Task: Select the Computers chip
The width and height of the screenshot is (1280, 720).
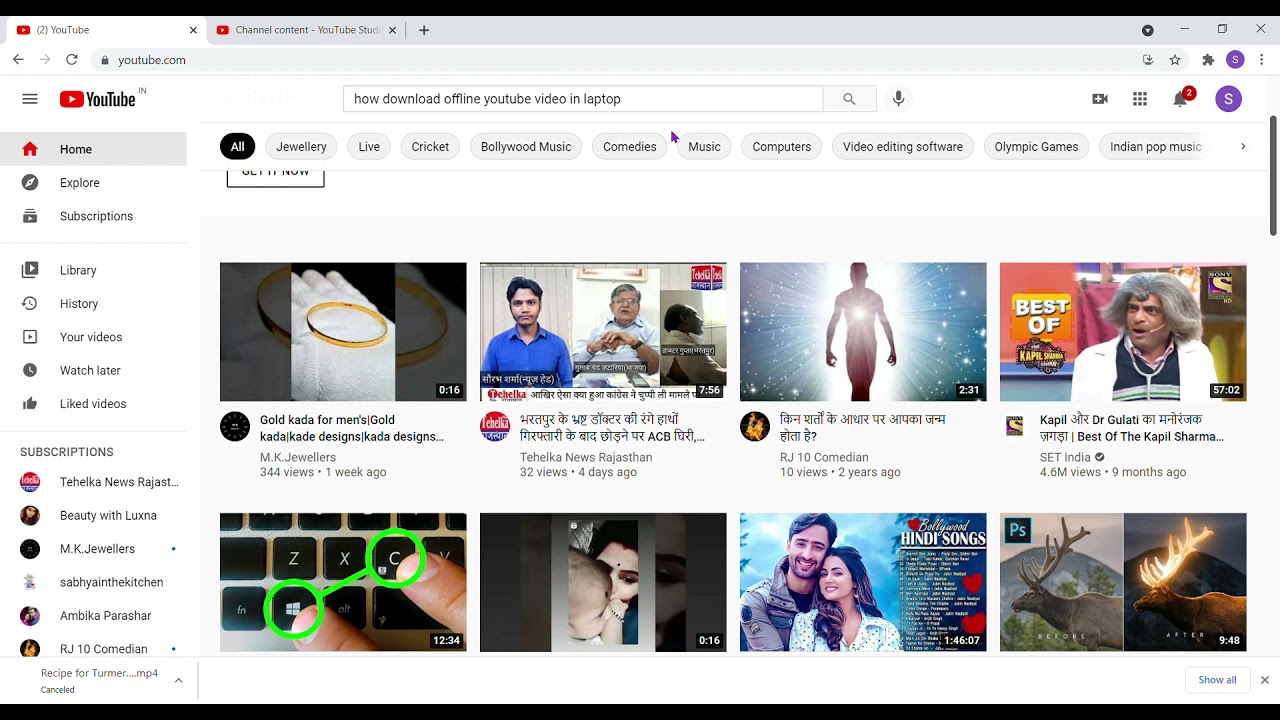Action: click(x=782, y=147)
